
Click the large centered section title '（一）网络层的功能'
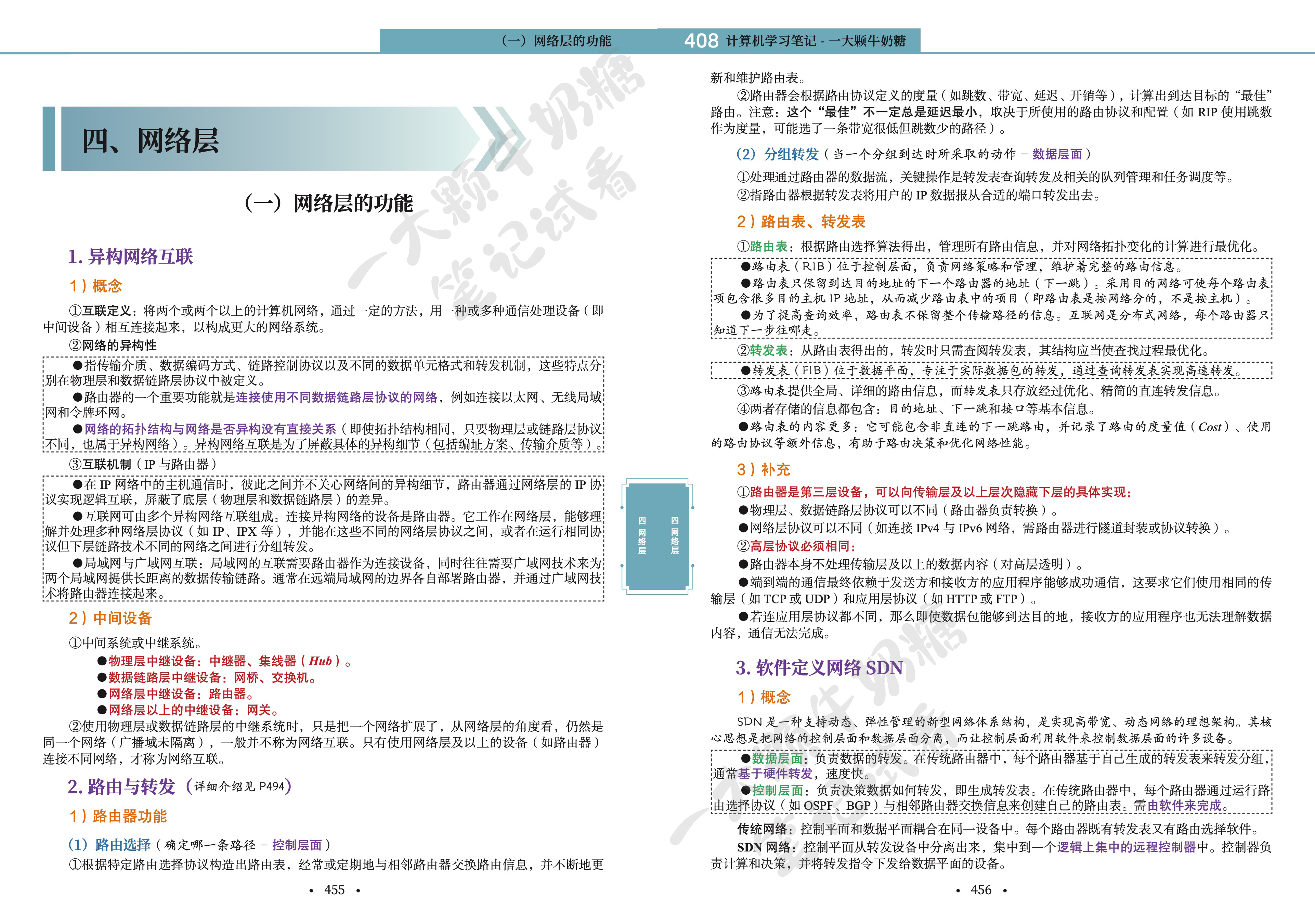[325, 203]
